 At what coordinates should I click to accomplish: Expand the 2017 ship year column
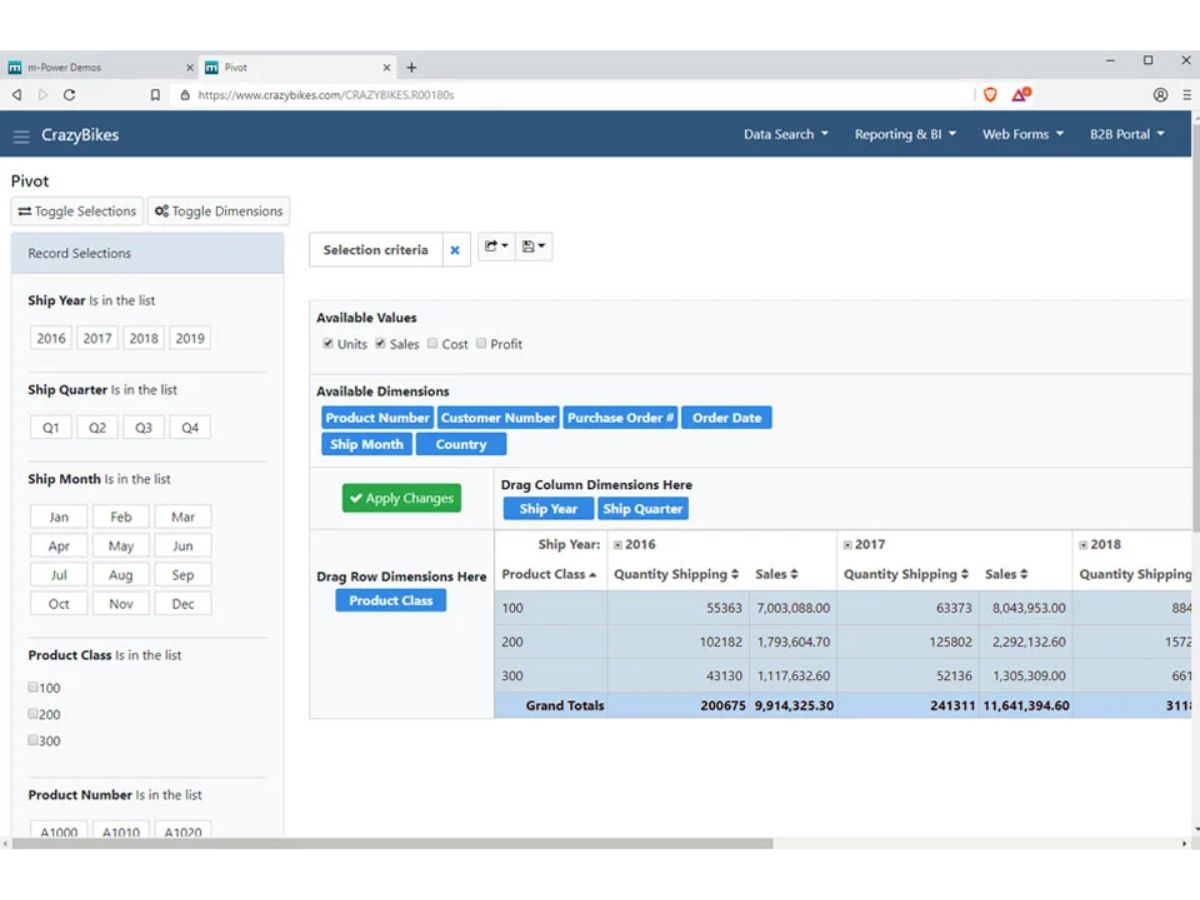click(848, 545)
